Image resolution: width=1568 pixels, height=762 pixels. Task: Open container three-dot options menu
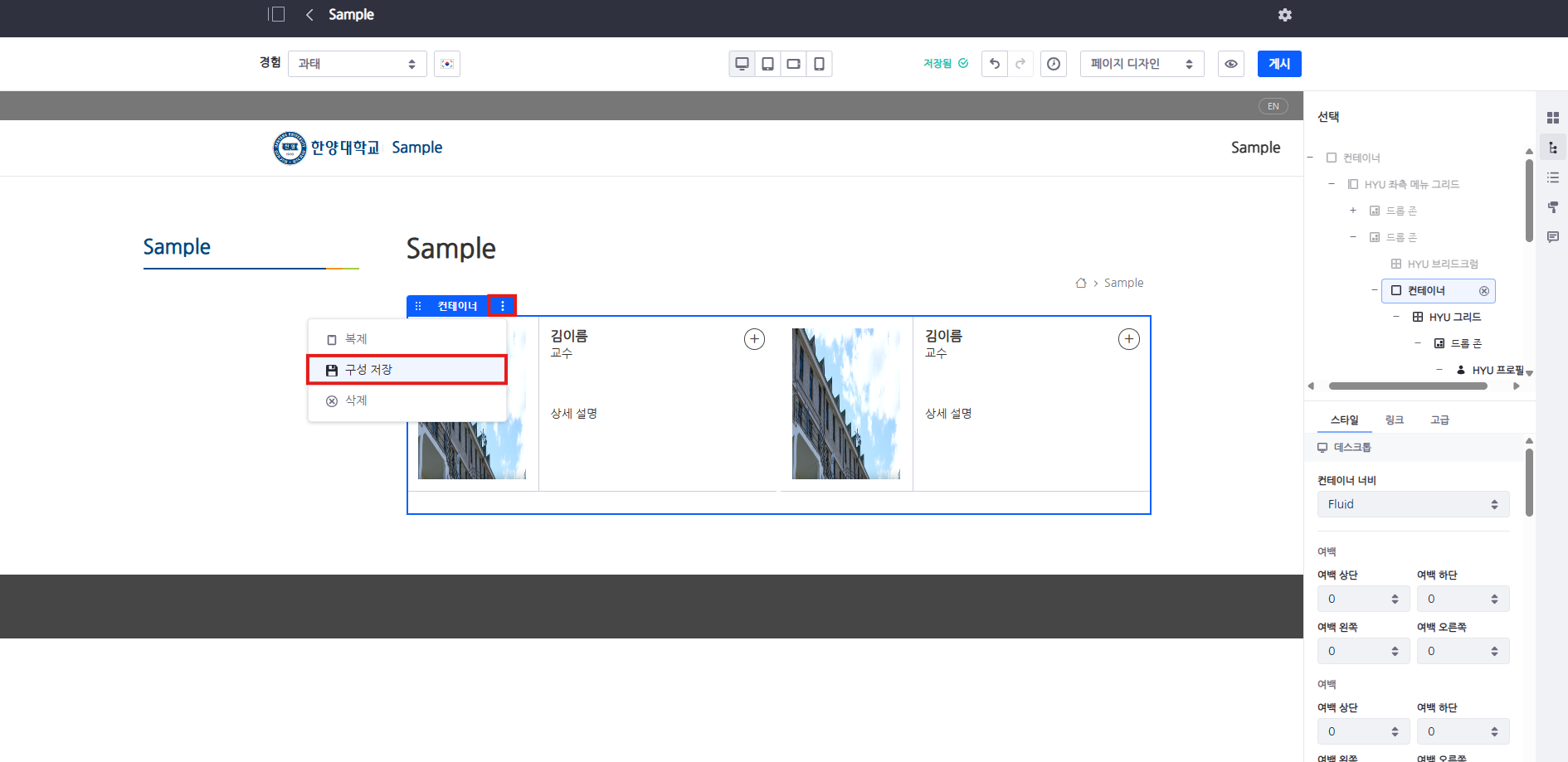coord(502,306)
